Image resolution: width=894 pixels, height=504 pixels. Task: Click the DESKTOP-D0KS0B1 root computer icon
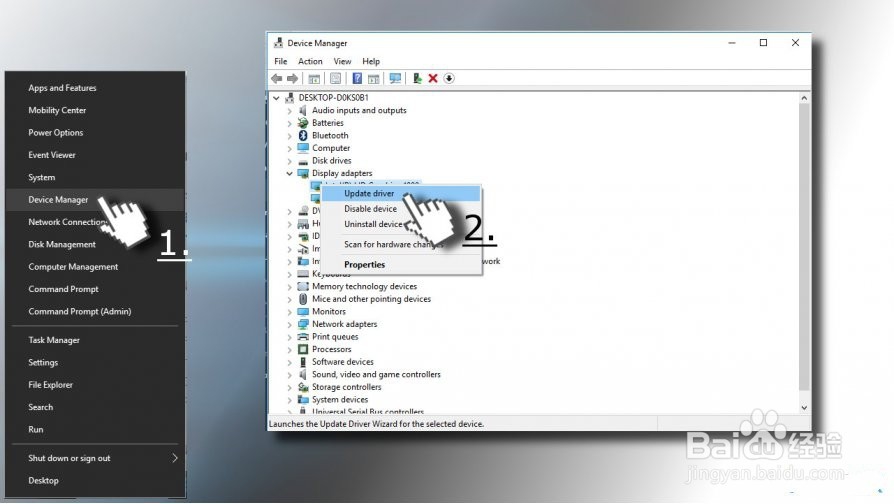tap(290, 98)
